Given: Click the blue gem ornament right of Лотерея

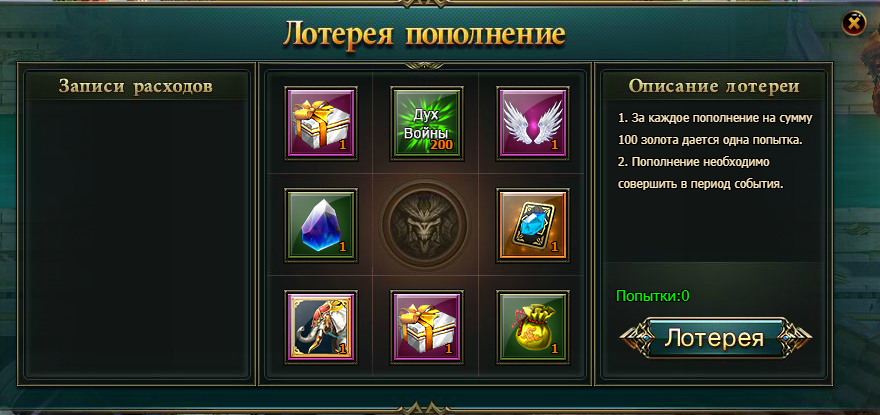Looking at the screenshot, I should point(787,338).
